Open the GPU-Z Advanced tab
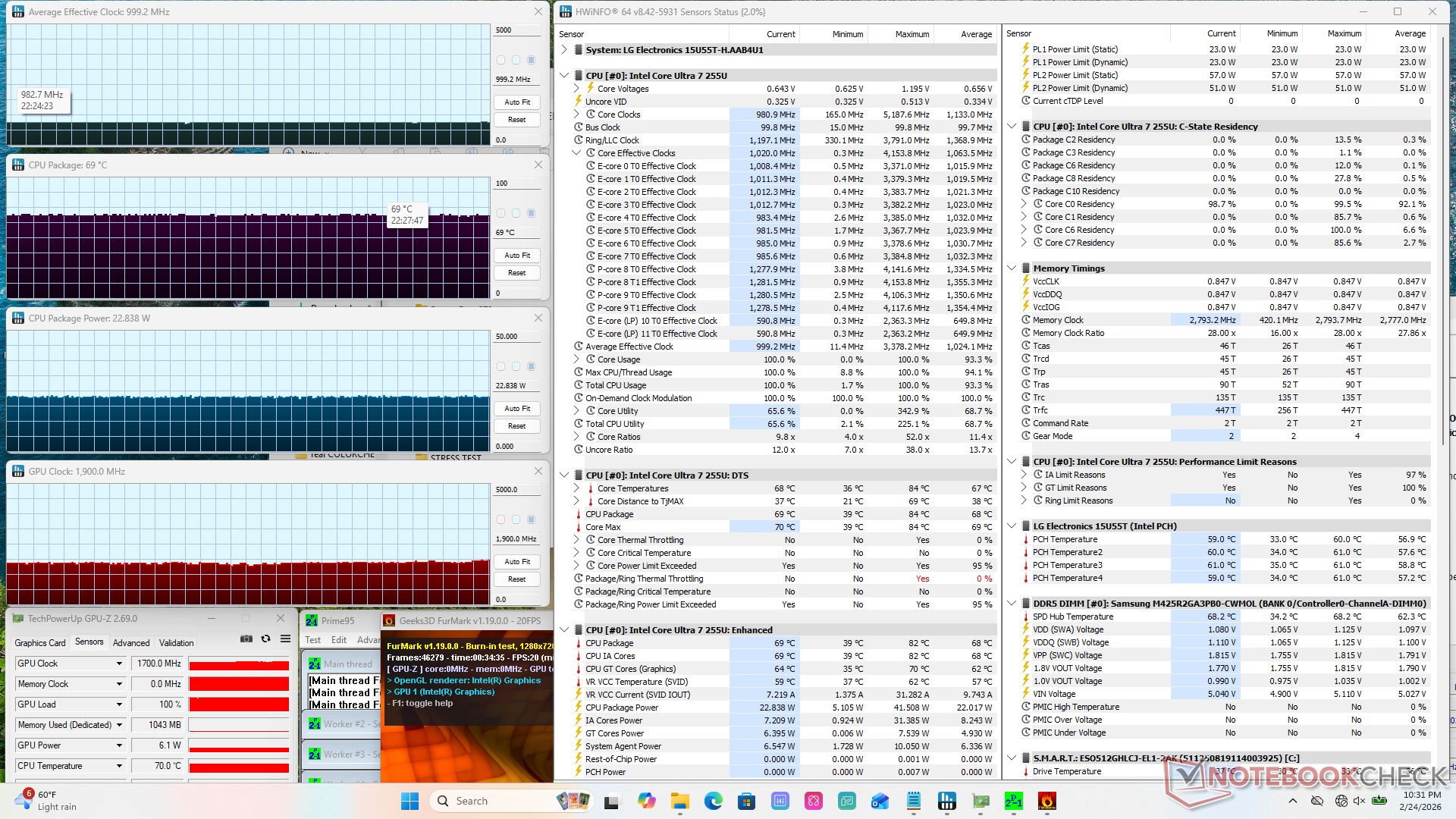 131,642
